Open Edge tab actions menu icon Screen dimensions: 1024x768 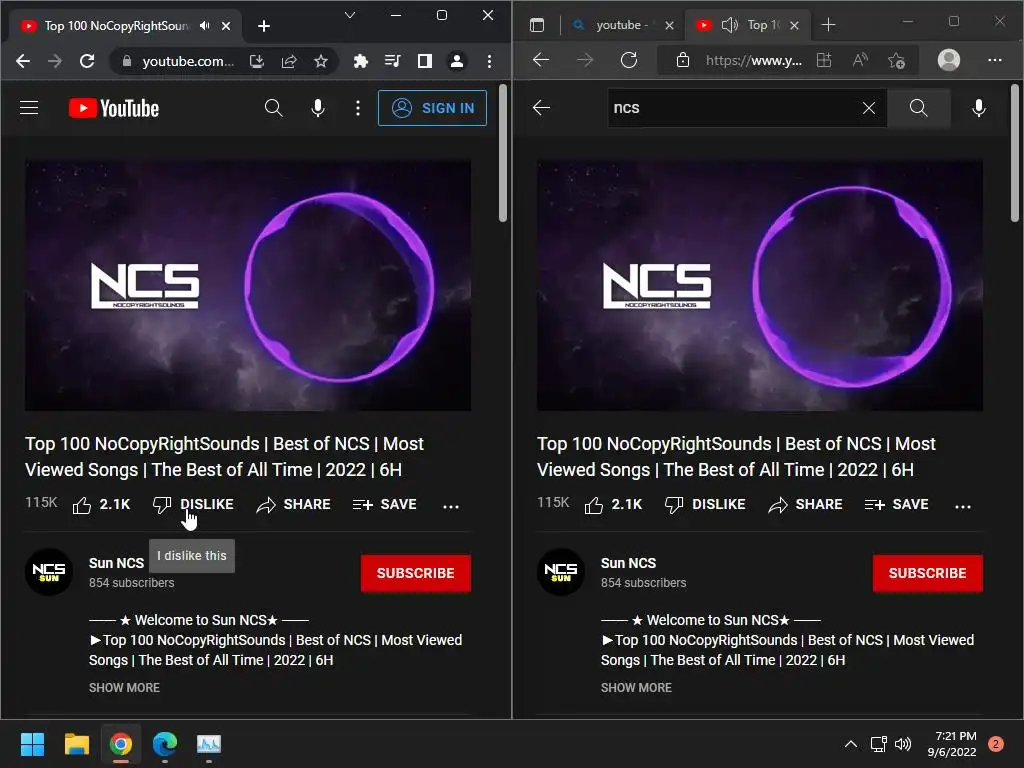[x=537, y=25]
